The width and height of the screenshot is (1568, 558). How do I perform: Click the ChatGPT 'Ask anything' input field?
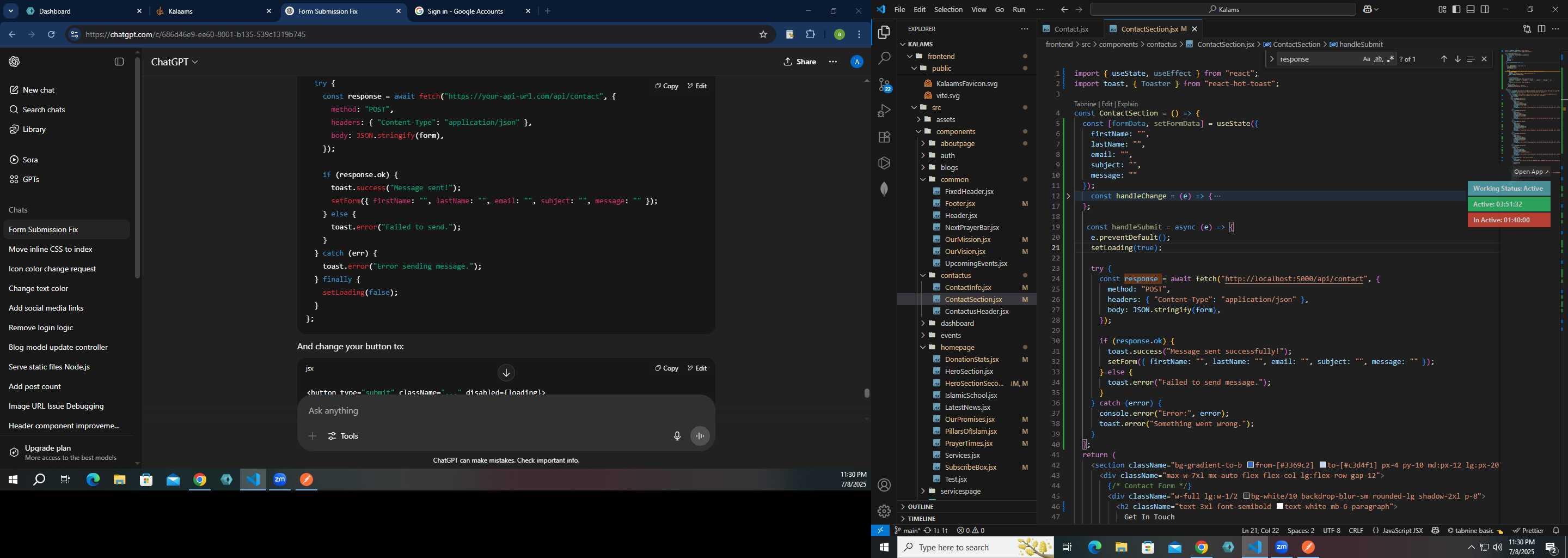pyautogui.click(x=505, y=411)
